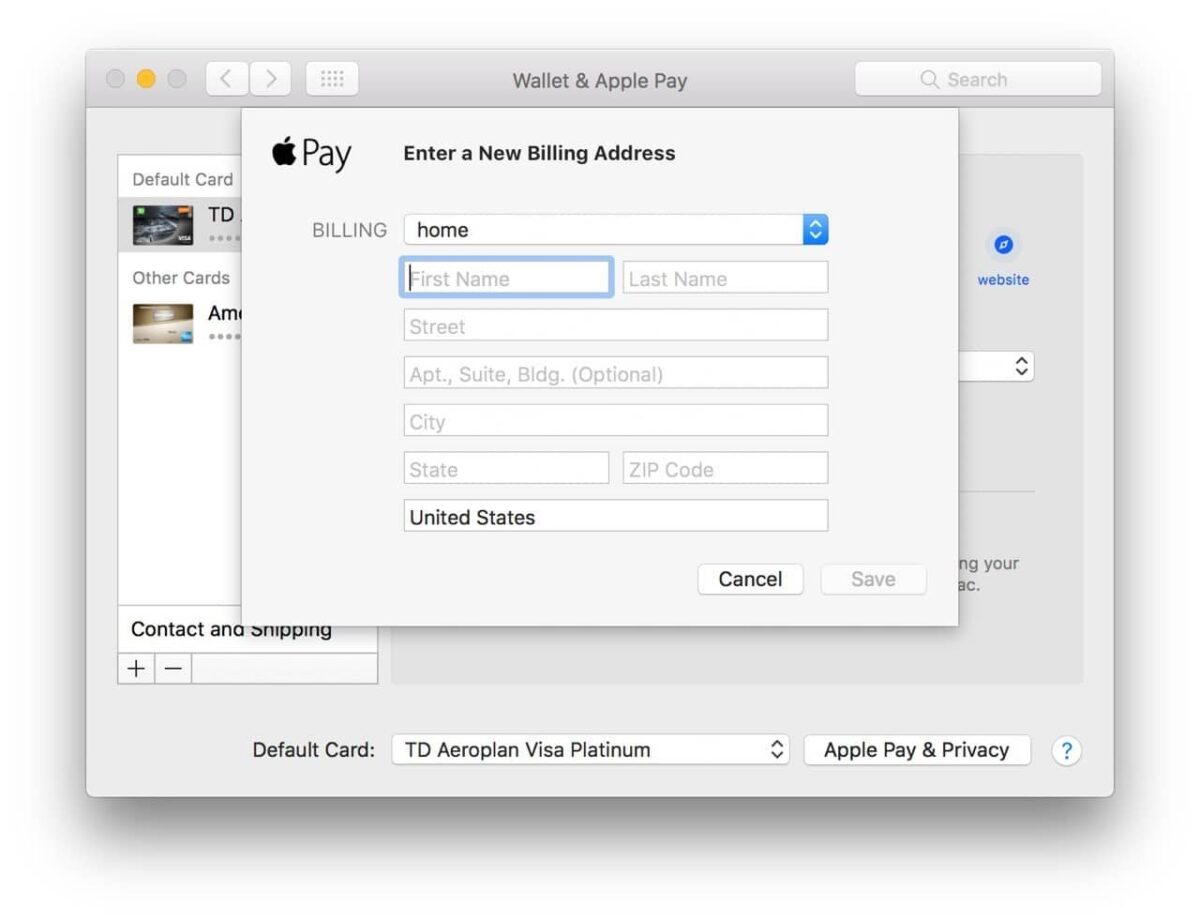Open Apple Pay & Privacy information
This screenshot has height=920, width=1200.
pyautogui.click(x=917, y=749)
